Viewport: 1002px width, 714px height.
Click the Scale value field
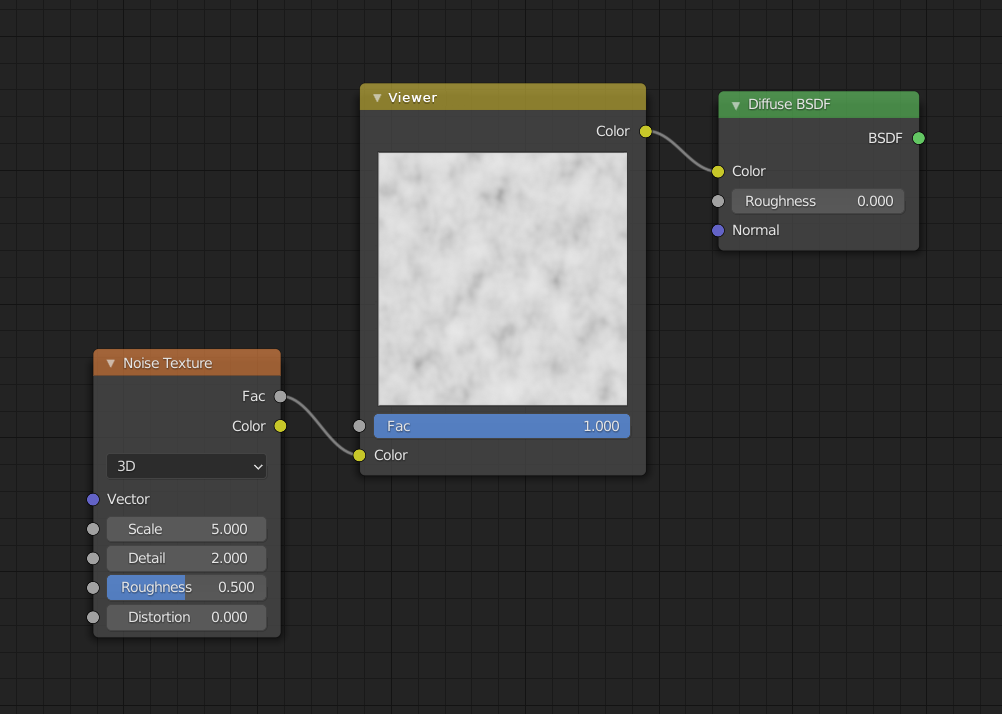[x=186, y=529]
